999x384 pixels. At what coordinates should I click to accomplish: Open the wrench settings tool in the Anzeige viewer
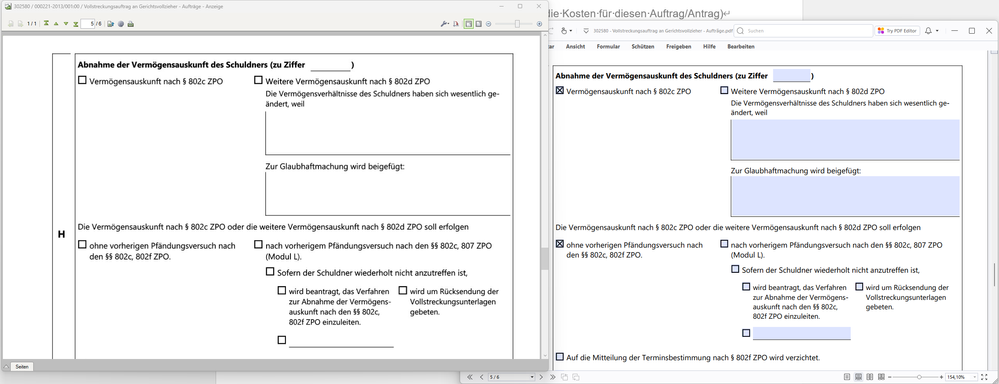tap(445, 24)
